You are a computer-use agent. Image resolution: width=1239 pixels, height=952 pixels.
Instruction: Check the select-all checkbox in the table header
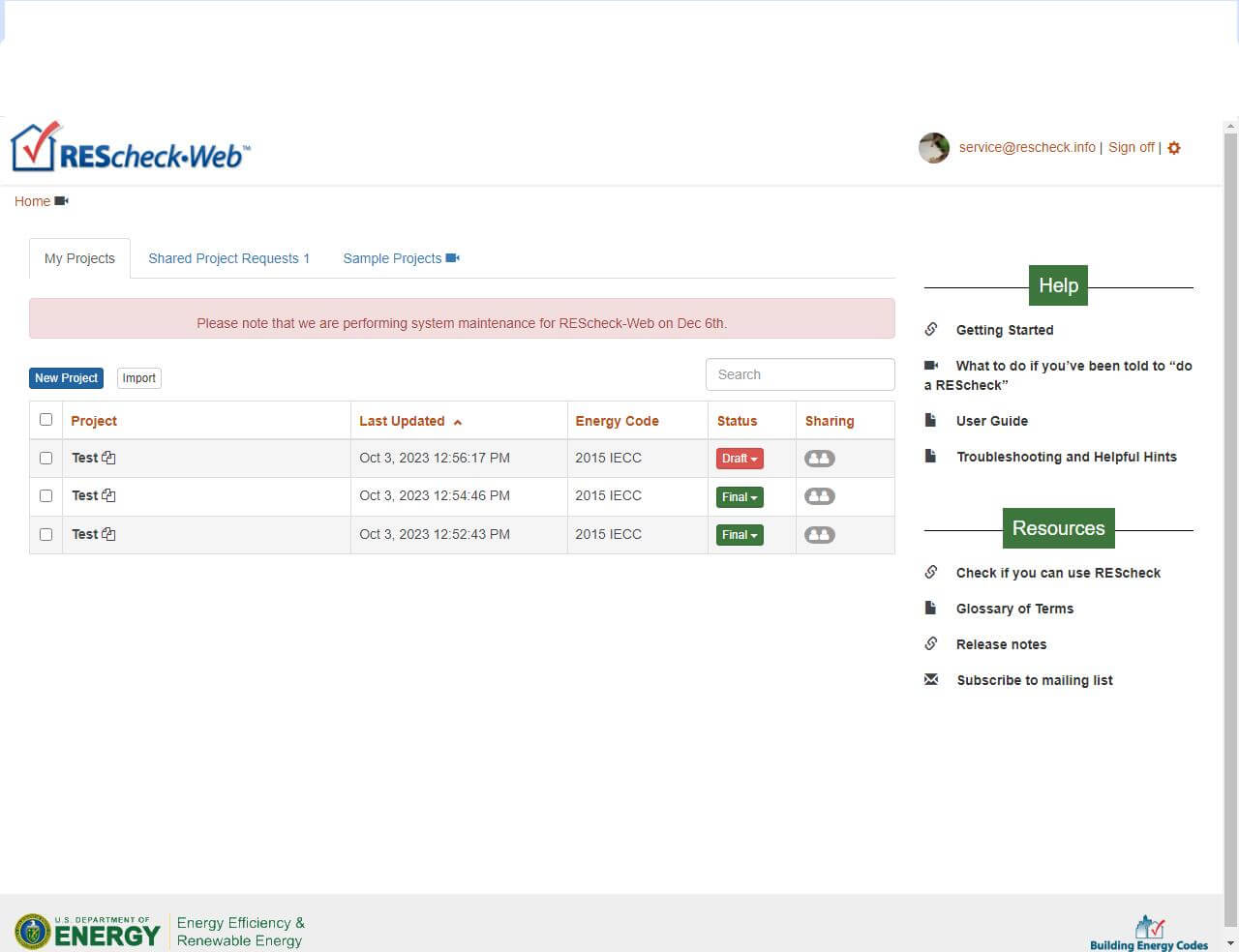click(45, 420)
